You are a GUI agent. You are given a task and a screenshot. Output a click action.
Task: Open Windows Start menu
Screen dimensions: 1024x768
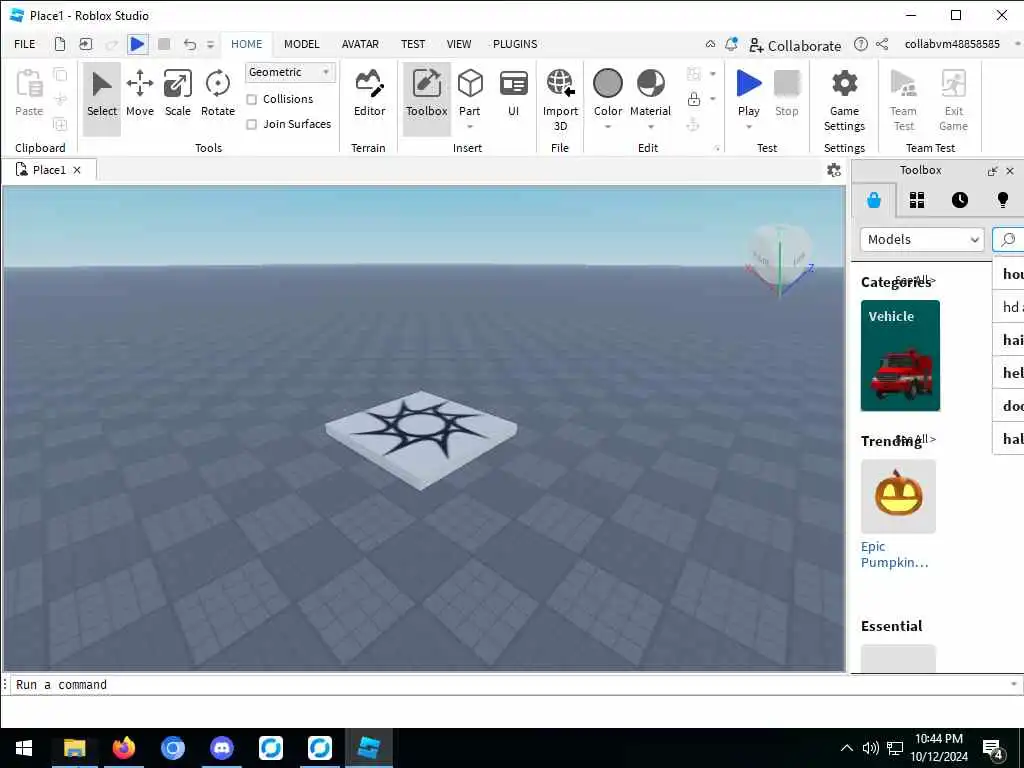click(24, 748)
